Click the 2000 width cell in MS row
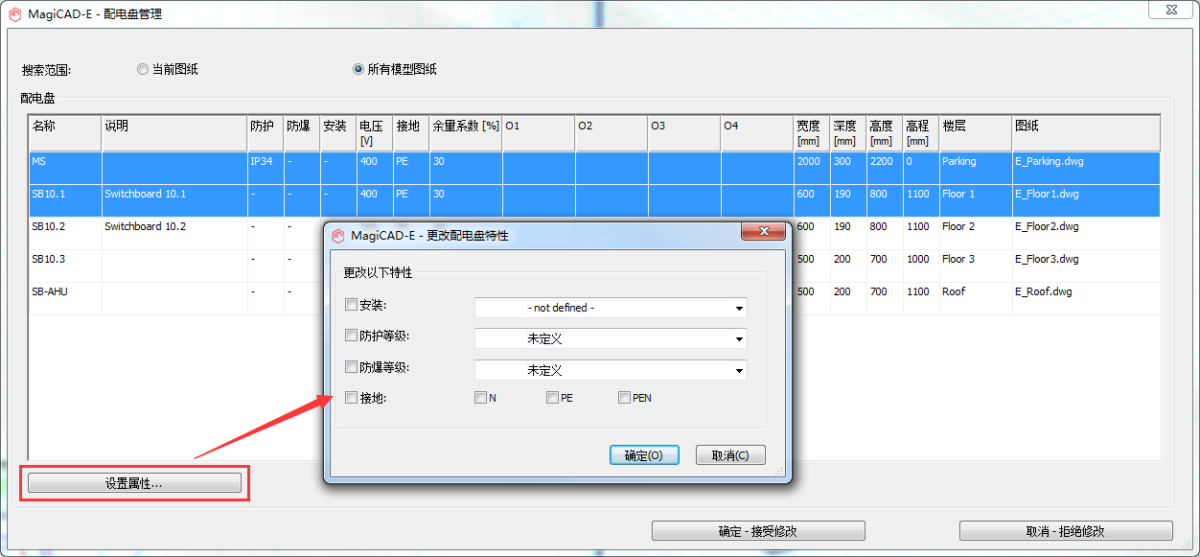Image resolution: width=1200 pixels, height=557 pixels. [812, 168]
